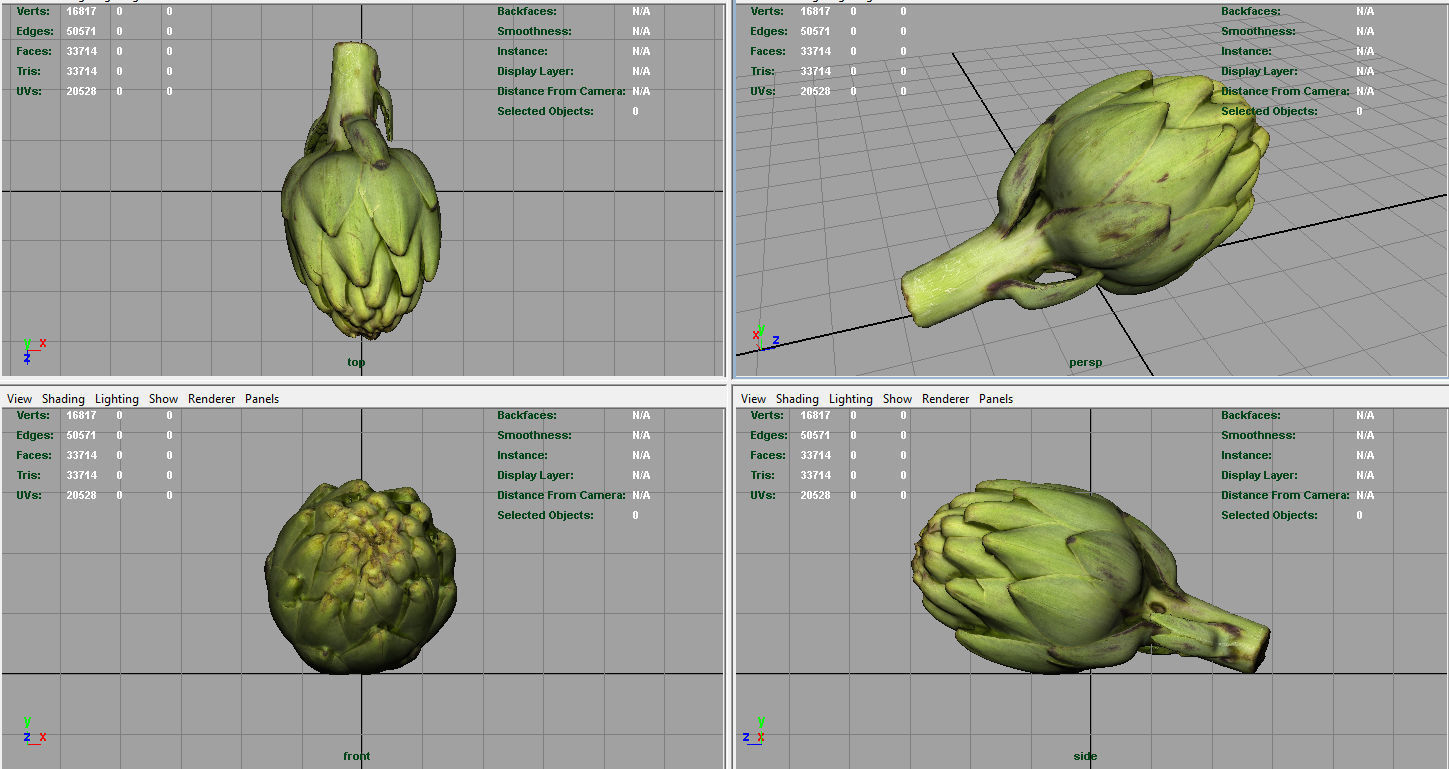
Task: Open Panels menu in side viewport
Action: point(996,399)
